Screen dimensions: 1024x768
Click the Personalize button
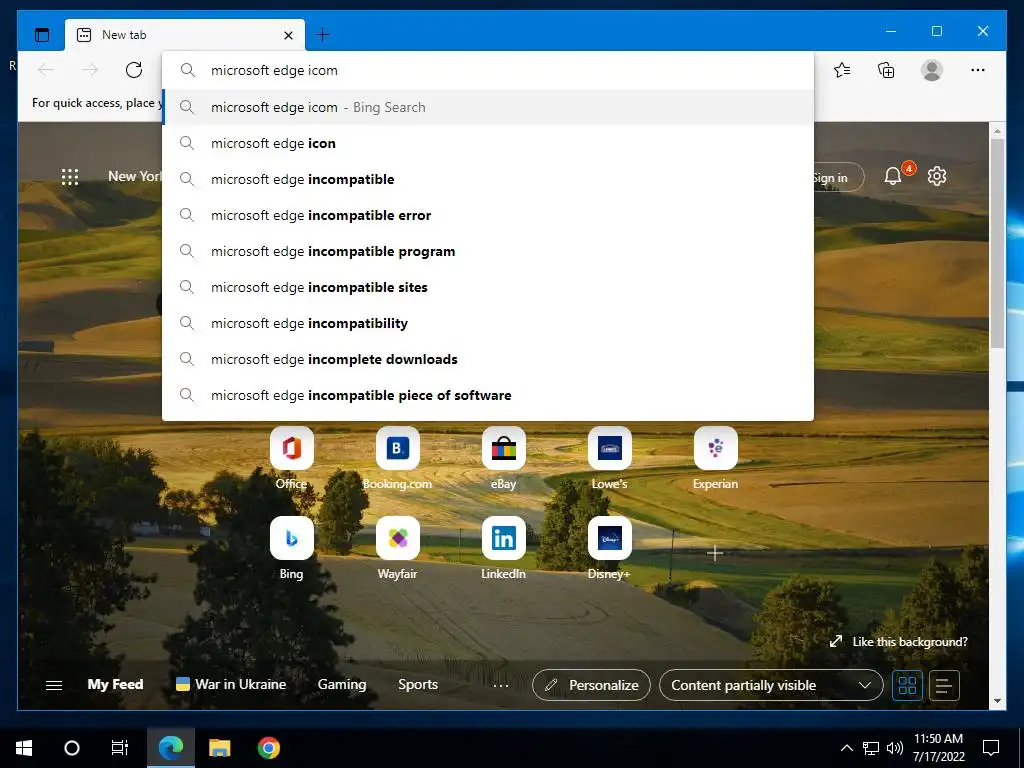[592, 685]
